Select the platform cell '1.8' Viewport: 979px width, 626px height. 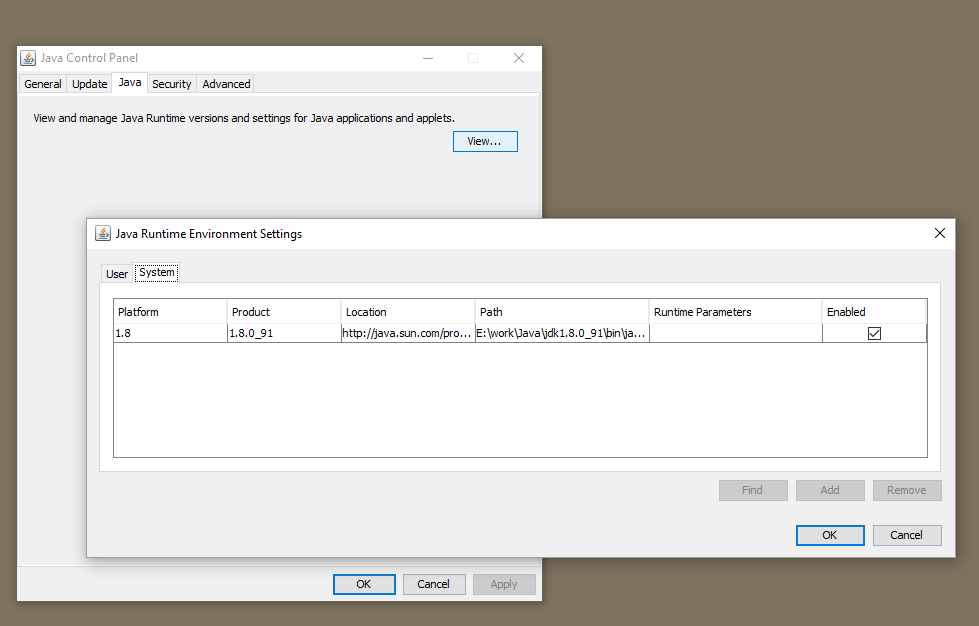pos(170,333)
